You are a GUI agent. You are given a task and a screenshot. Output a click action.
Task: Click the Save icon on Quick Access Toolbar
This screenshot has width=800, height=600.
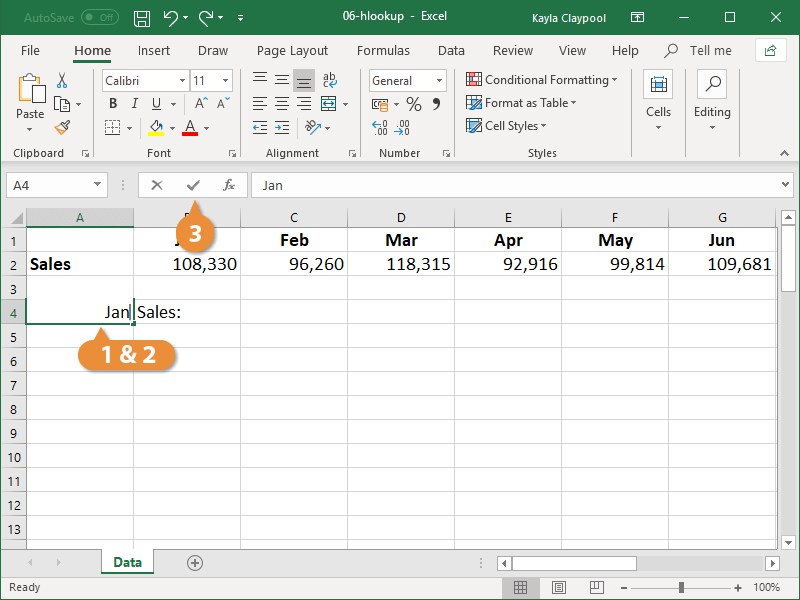141,18
